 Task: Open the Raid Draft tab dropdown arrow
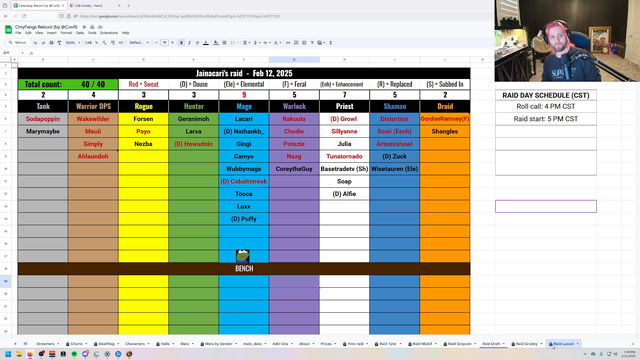pyautogui.click(x=504, y=344)
